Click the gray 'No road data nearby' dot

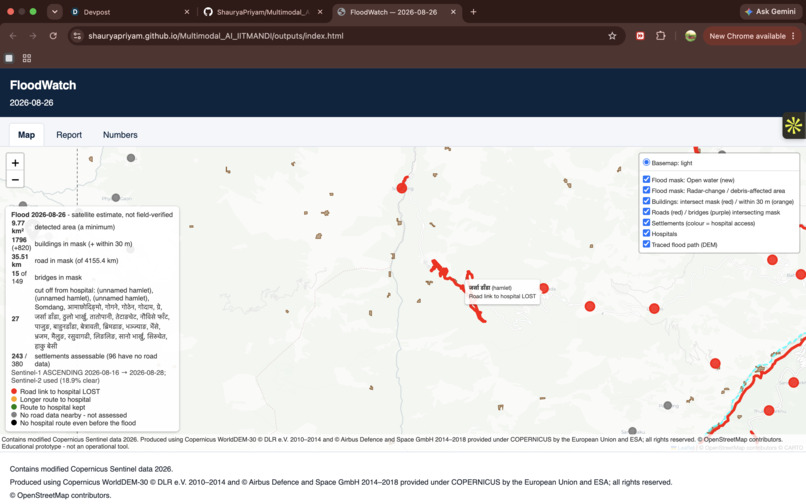click(14, 415)
